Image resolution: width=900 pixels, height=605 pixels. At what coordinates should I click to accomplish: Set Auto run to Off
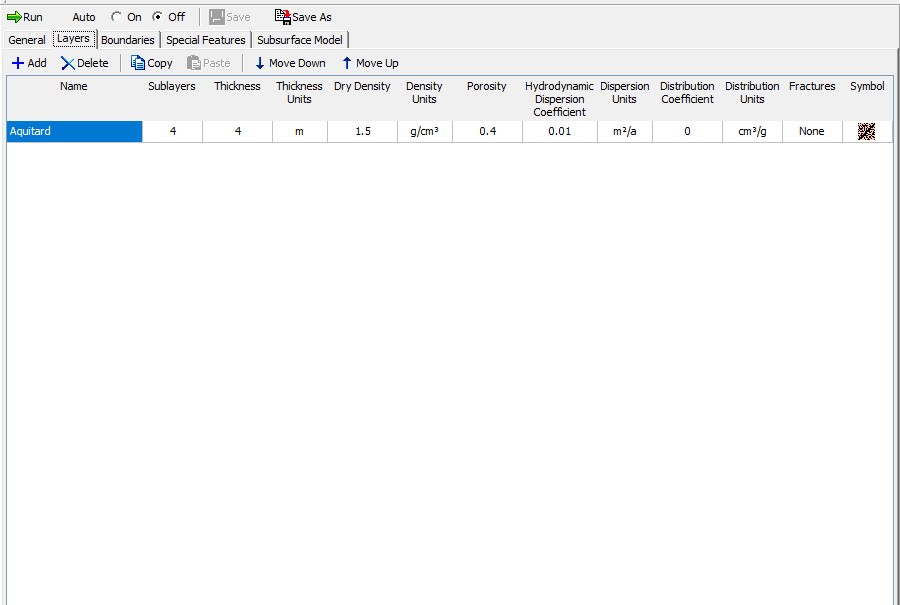pyautogui.click(x=158, y=17)
